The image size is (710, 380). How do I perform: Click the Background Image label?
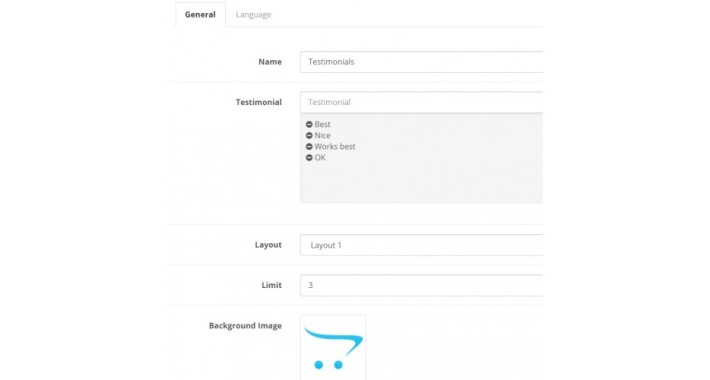245,326
